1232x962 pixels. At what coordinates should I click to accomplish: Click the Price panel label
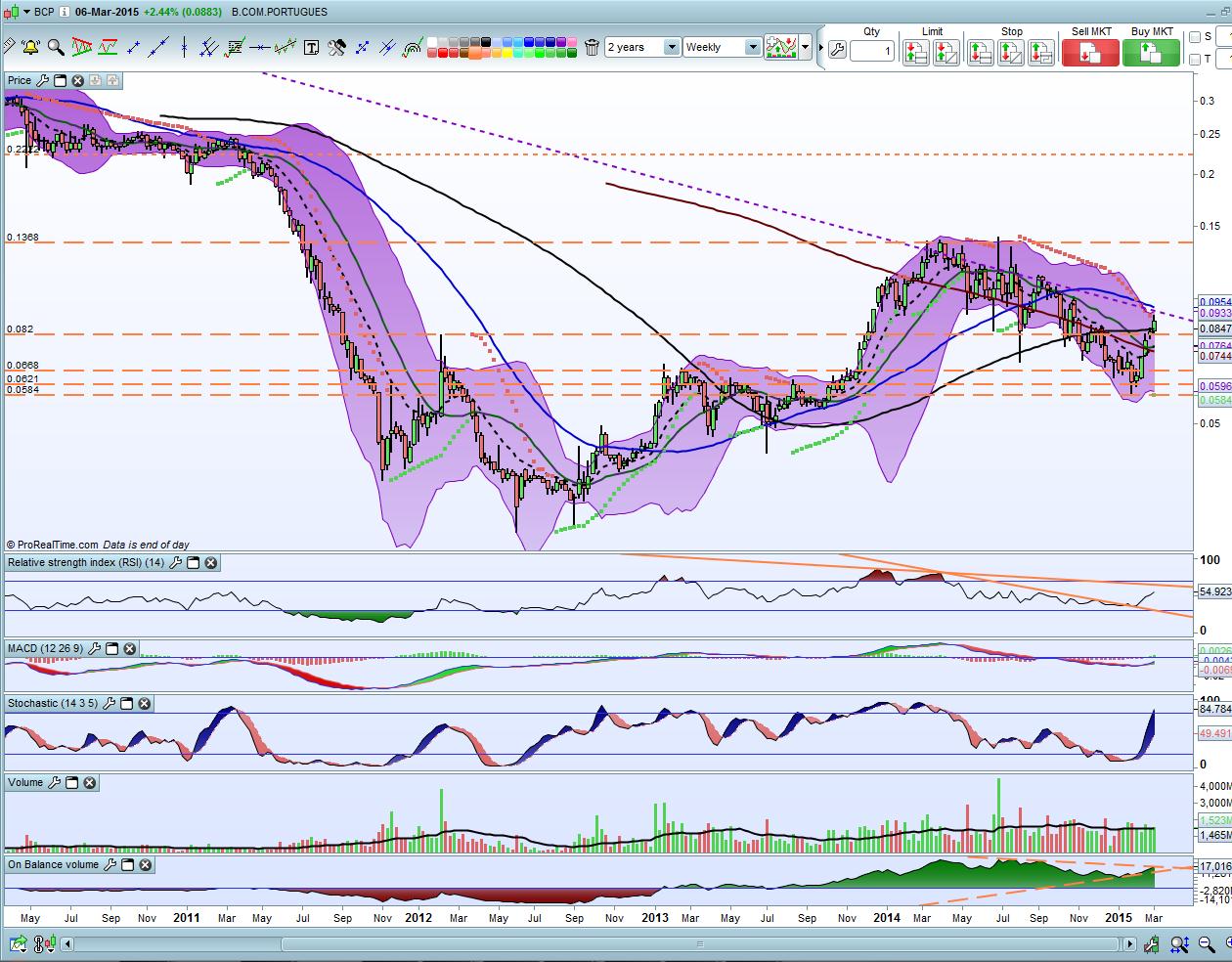coord(20,80)
